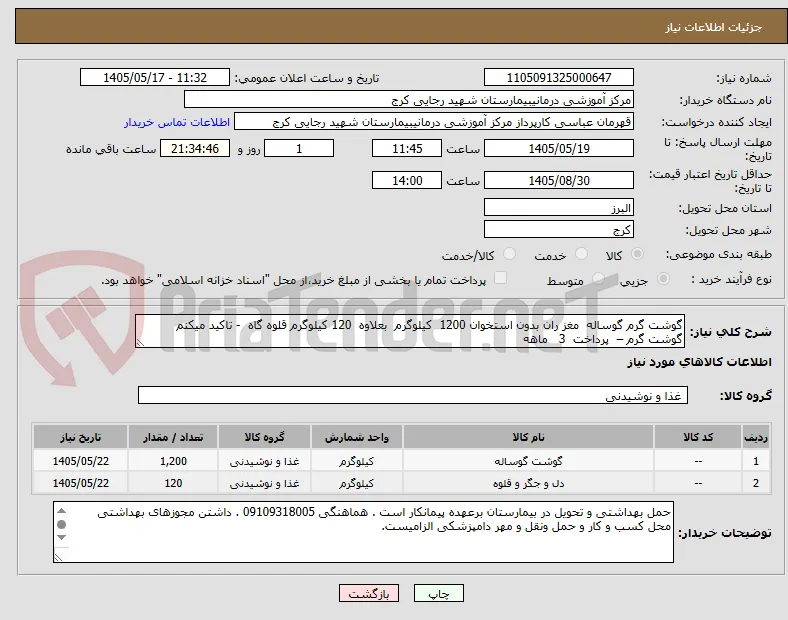Click the delivery city field کرج

(558, 229)
